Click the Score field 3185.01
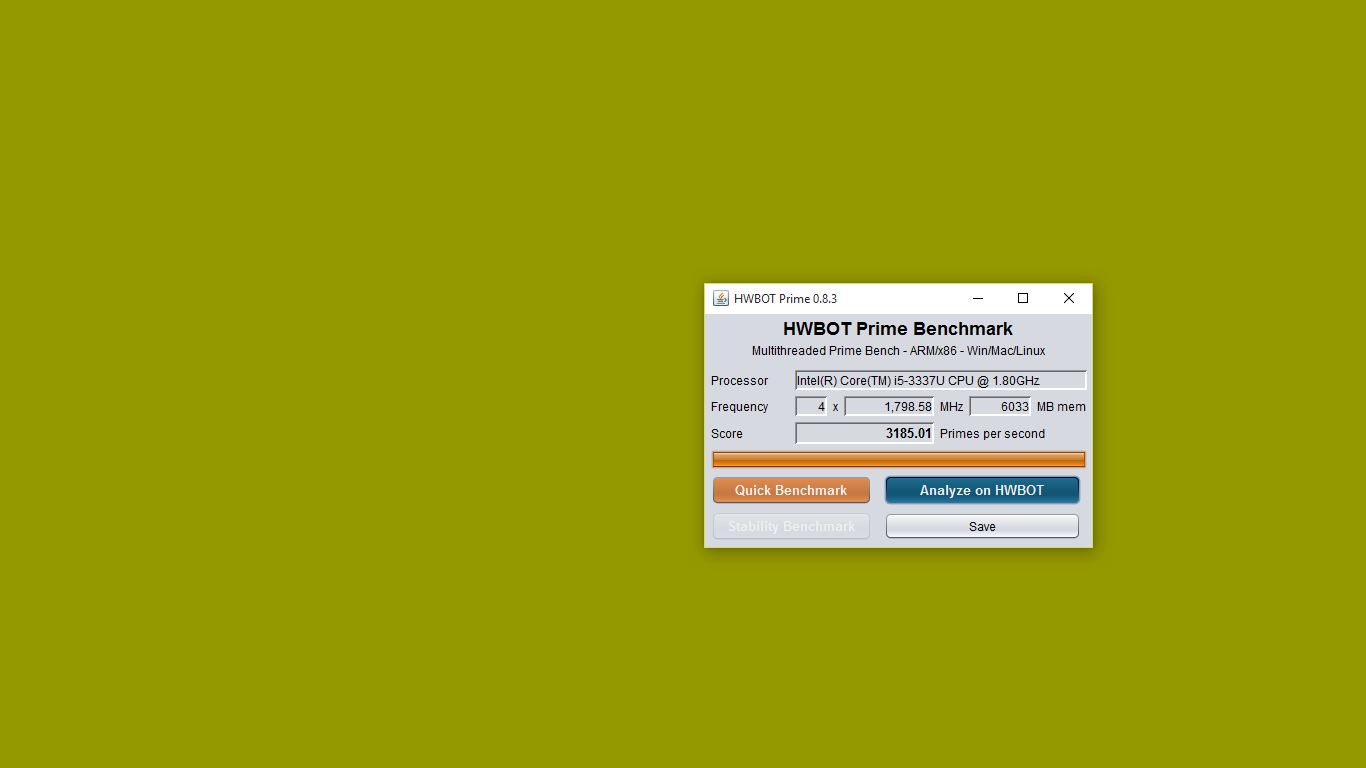The image size is (1366, 768). pyautogui.click(x=865, y=433)
